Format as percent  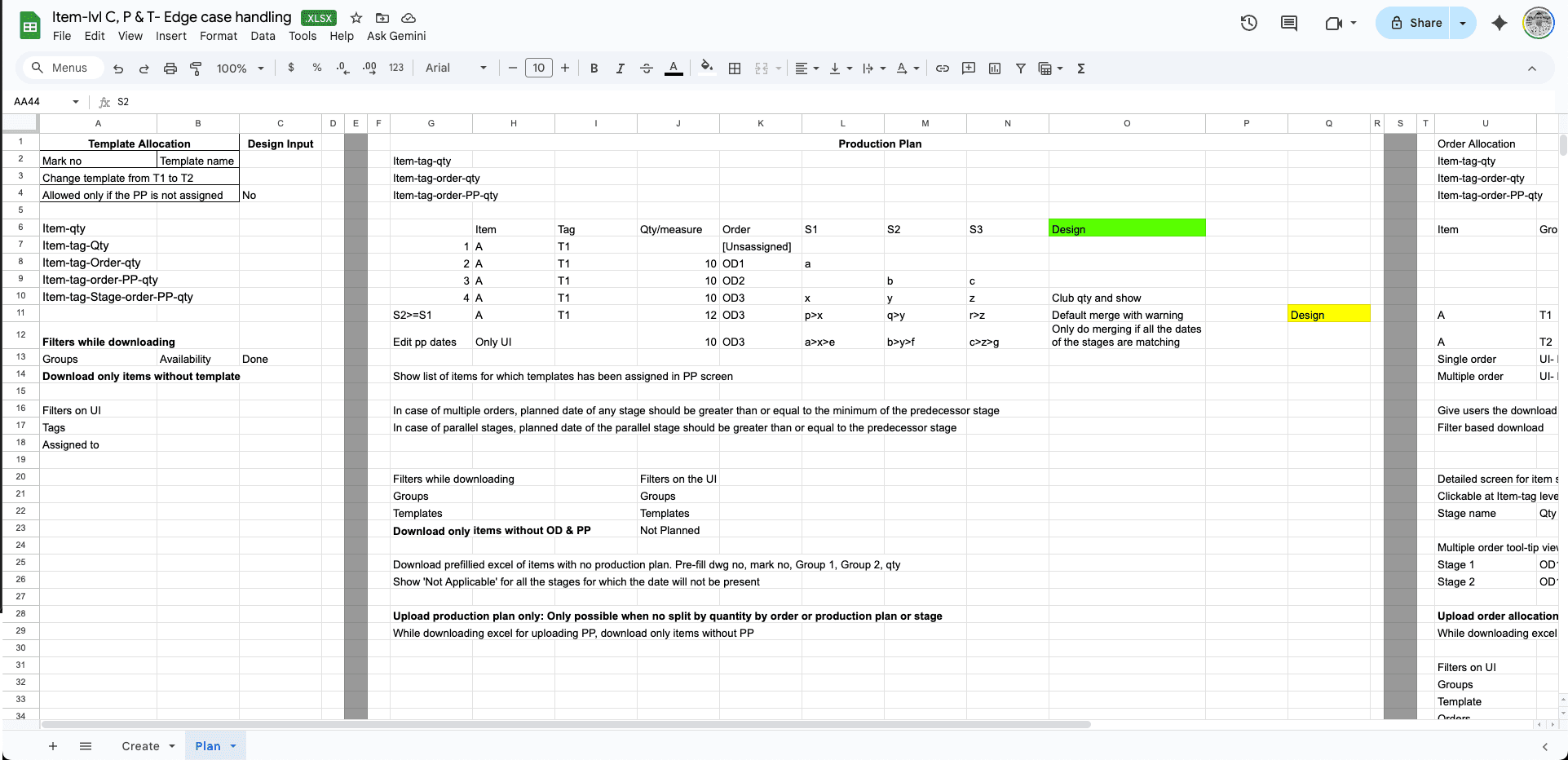(317, 68)
